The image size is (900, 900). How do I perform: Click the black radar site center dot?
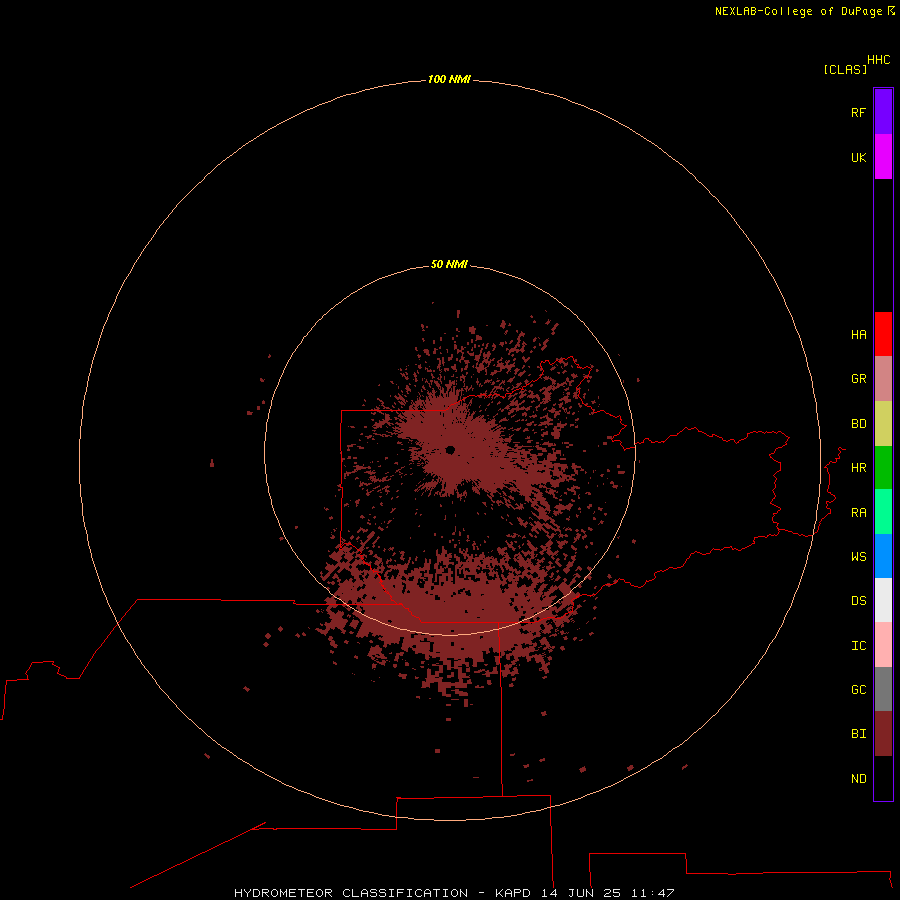coord(450,450)
